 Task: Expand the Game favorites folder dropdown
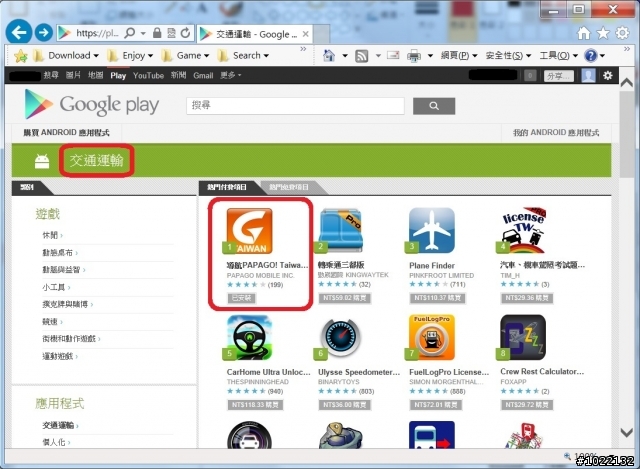[x=206, y=56]
